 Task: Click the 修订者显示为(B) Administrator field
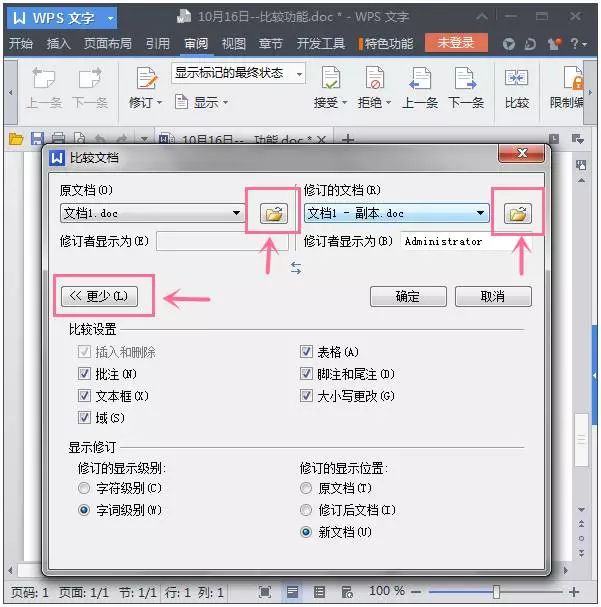click(466, 241)
